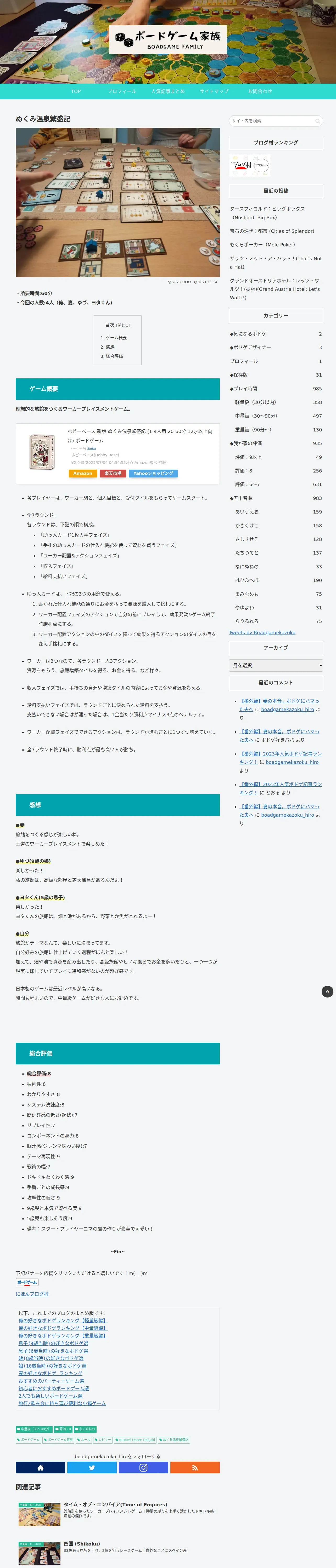Viewport: 336px width, 1568px height.
Task: Click the red 楽天市場 button
Action: 113,474
